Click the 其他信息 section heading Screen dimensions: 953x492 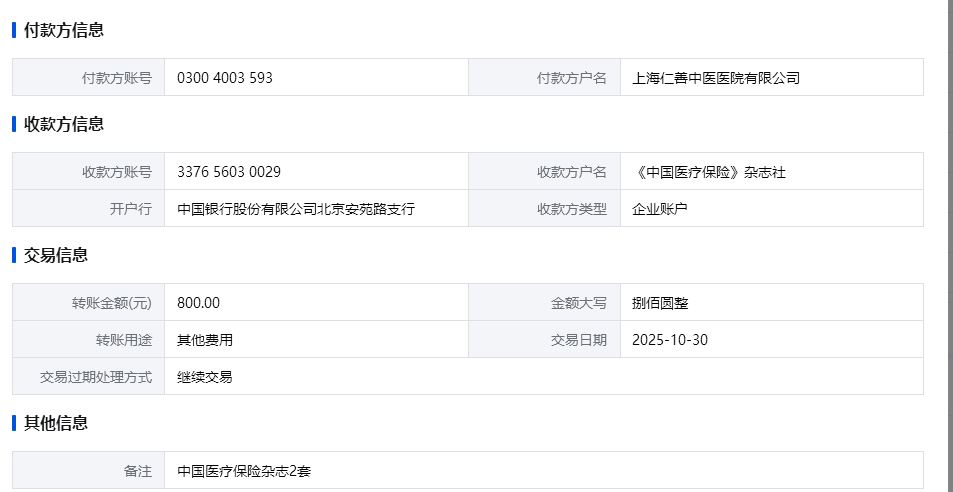(x=56, y=423)
